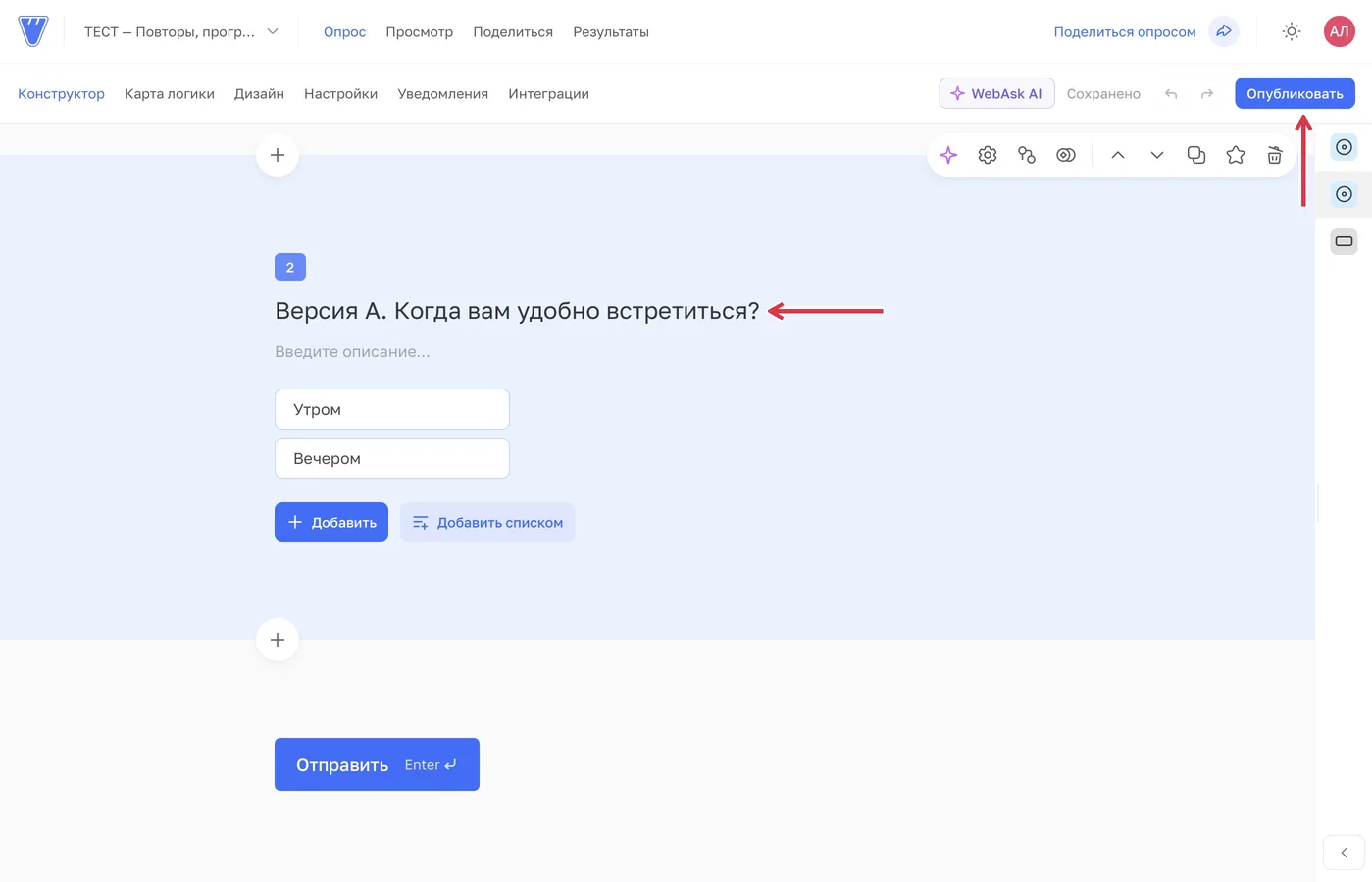The height and width of the screenshot is (882, 1372).
Task: Redo the last change
Action: click(x=1207, y=94)
